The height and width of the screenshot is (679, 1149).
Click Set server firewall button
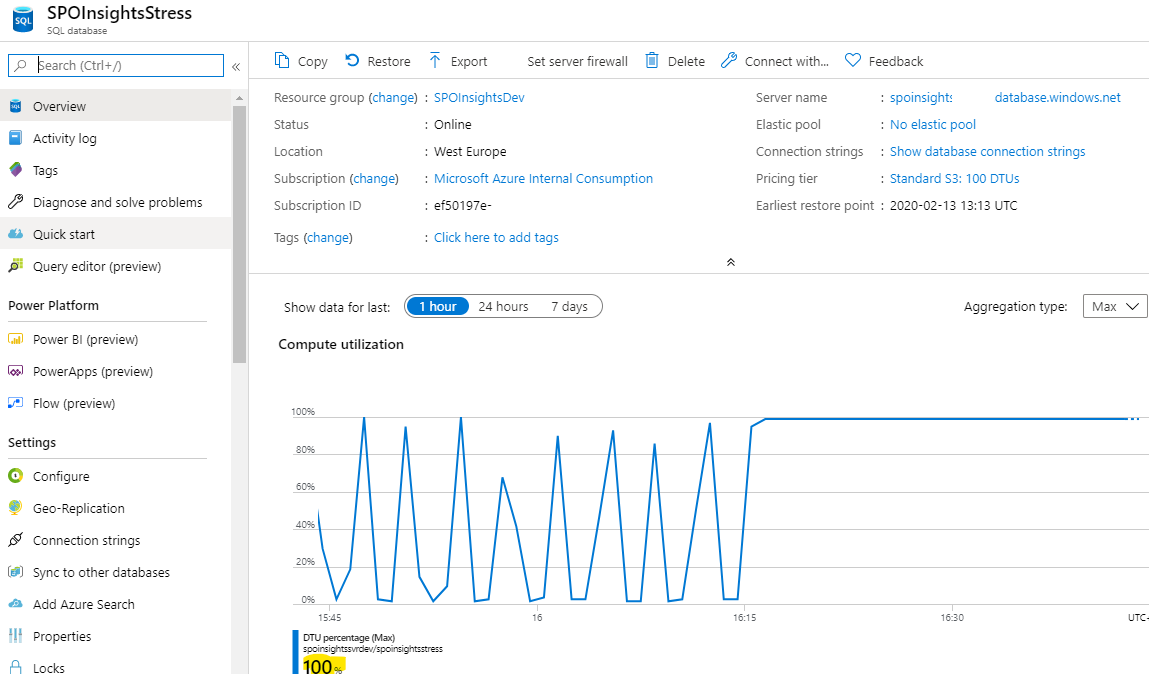pos(577,62)
